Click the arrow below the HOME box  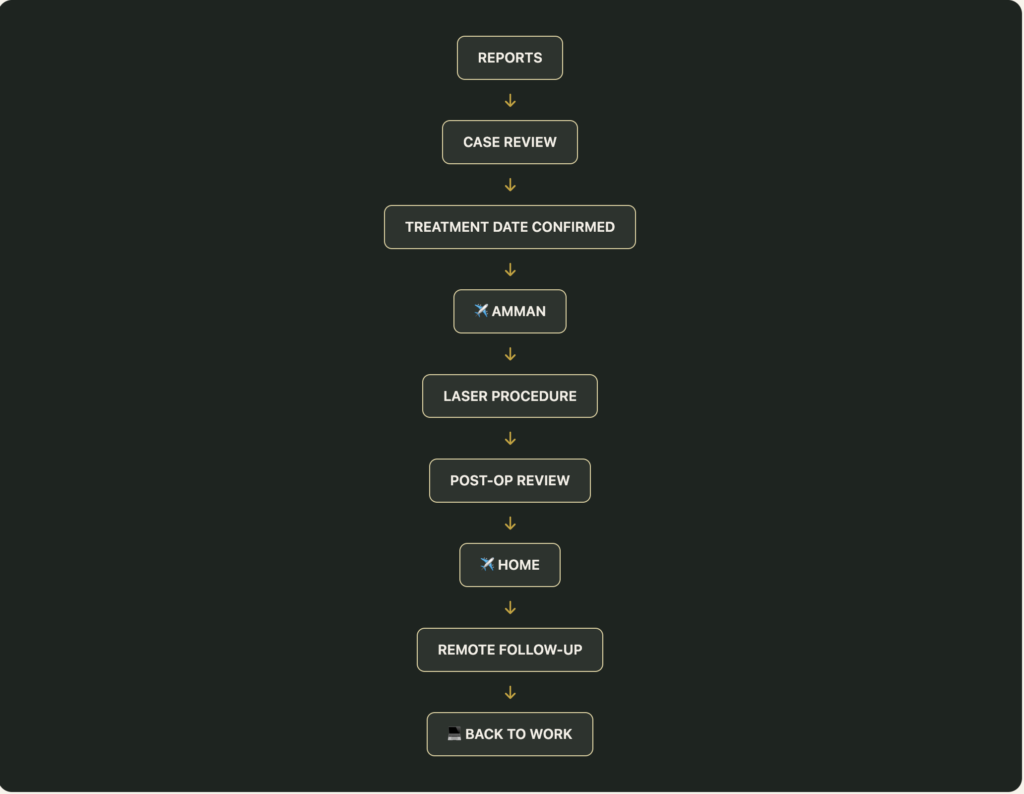510,608
